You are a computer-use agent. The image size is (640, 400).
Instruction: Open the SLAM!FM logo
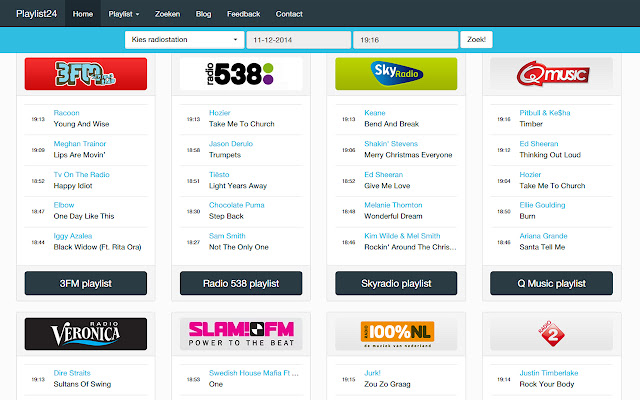[241, 334]
